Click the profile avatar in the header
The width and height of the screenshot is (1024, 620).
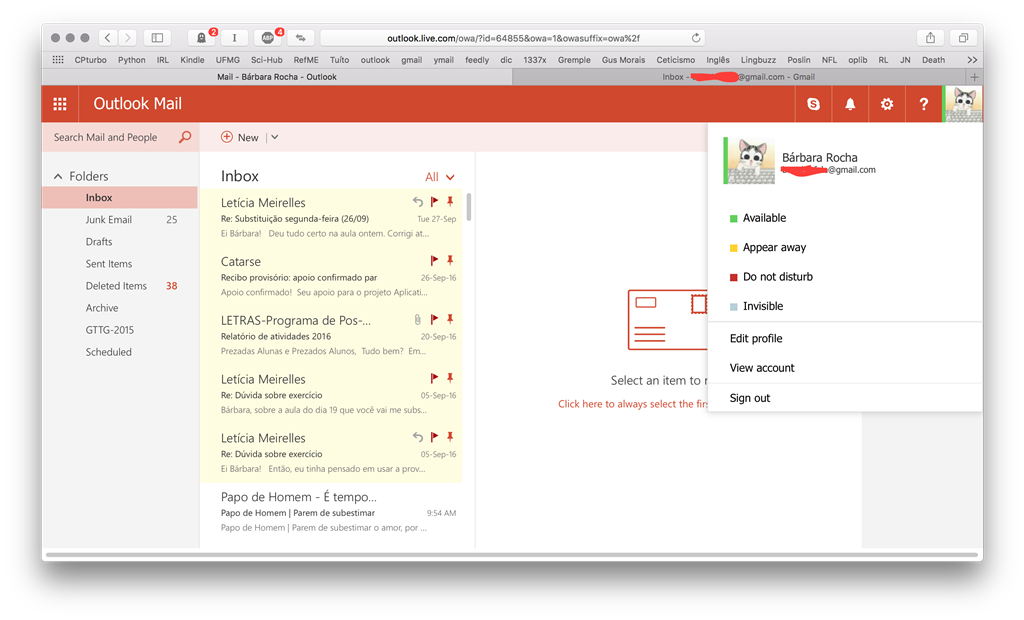click(x=963, y=104)
